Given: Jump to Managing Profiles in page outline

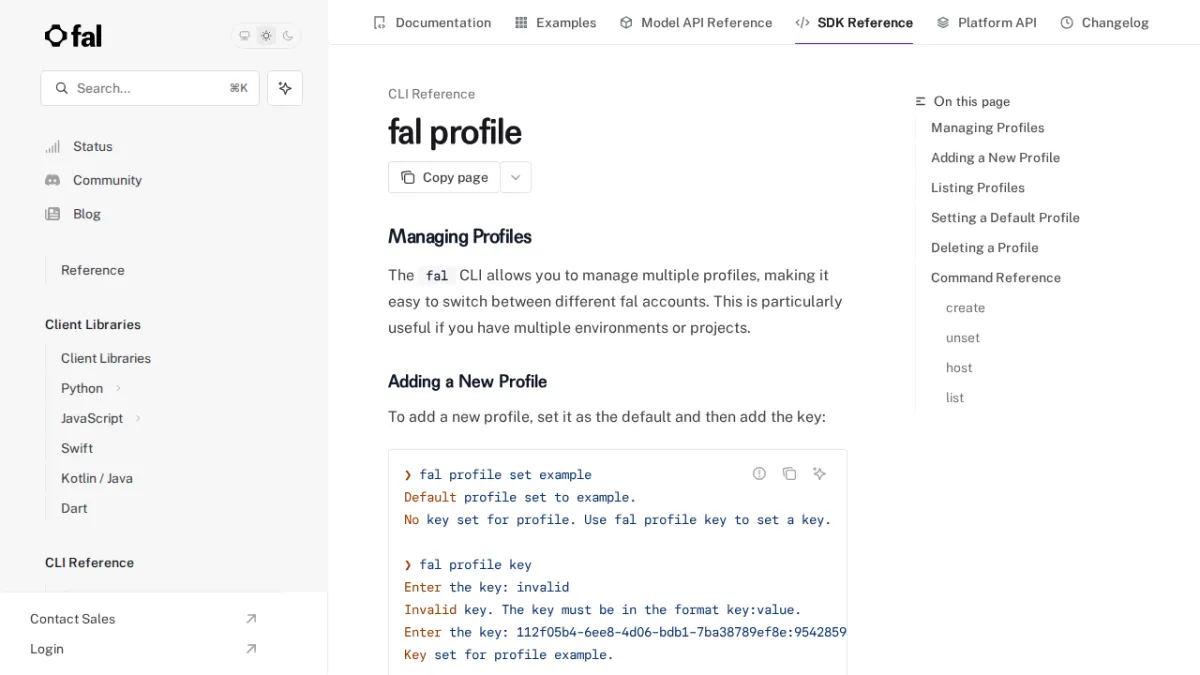Looking at the screenshot, I should (987, 128).
